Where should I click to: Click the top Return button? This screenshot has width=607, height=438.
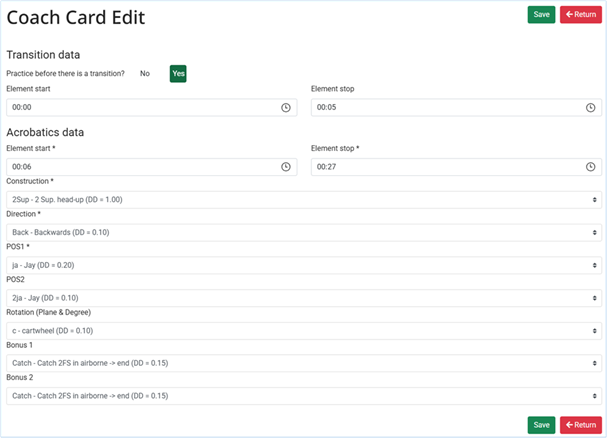tap(581, 15)
